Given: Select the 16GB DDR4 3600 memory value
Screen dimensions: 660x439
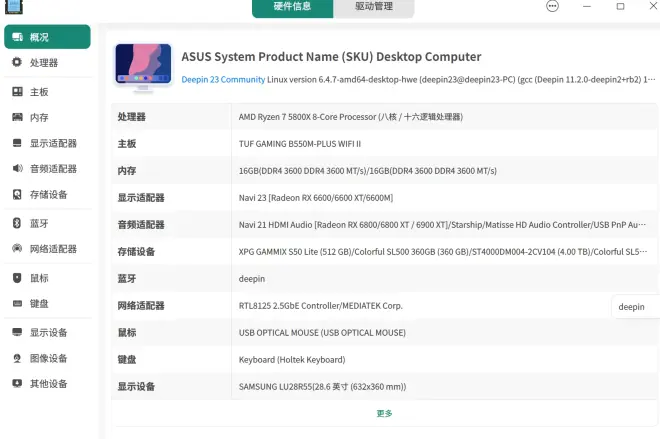Looking at the screenshot, I should click(367, 171).
